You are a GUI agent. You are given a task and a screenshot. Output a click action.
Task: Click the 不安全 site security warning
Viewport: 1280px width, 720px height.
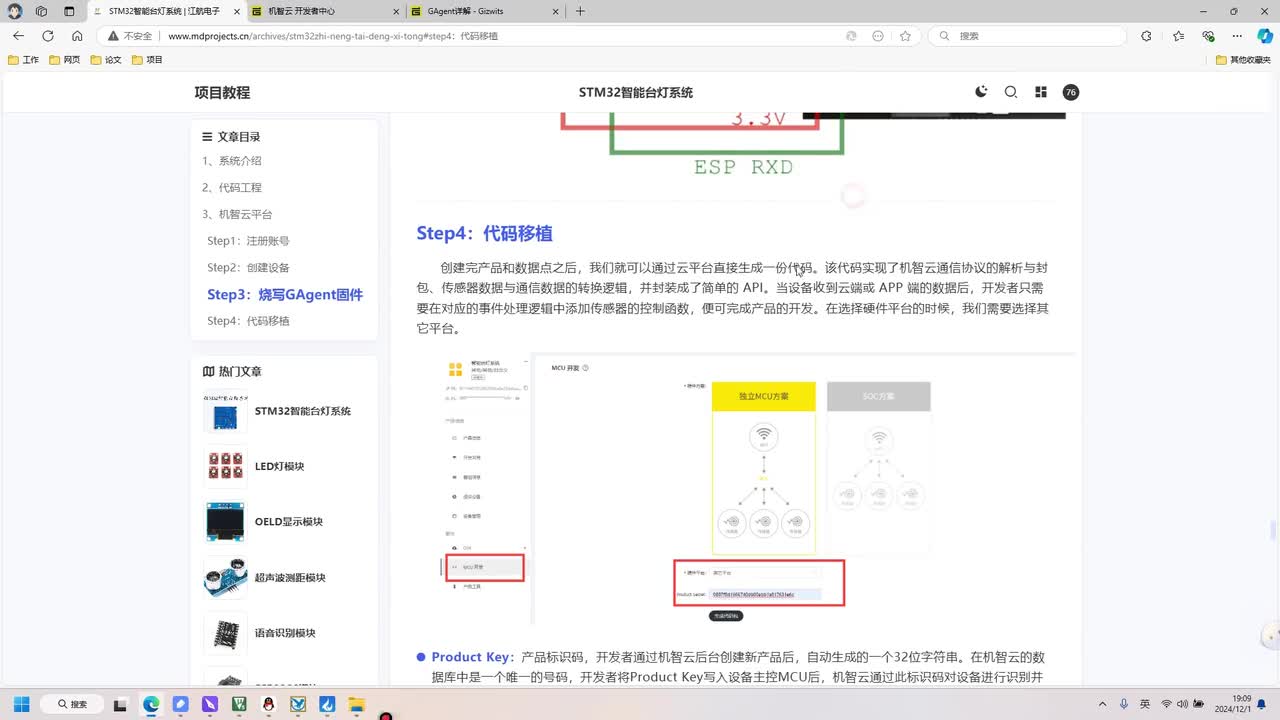[x=130, y=36]
